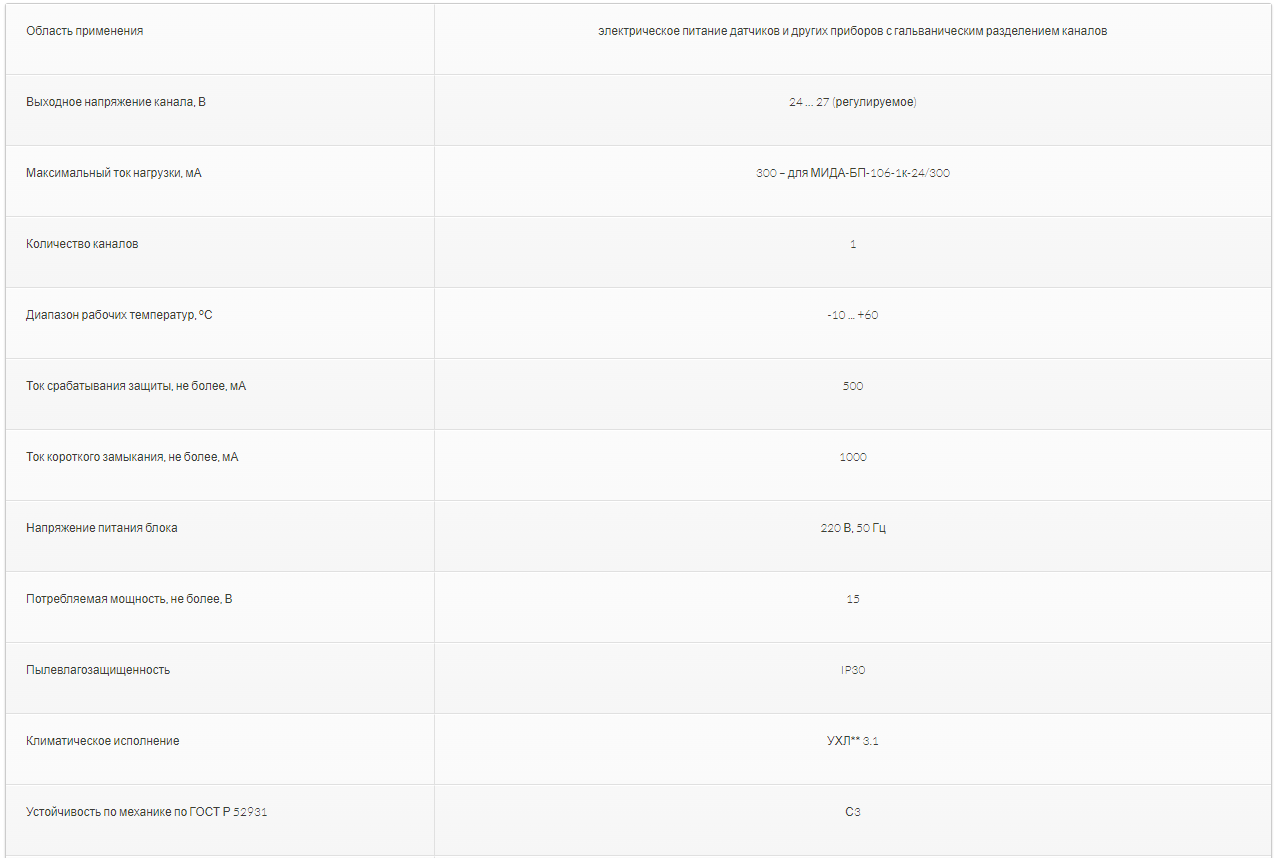Image resolution: width=1279 pixels, height=858 pixels.
Task: Click the '-10 ... +60' temperature value
Action: (x=852, y=315)
